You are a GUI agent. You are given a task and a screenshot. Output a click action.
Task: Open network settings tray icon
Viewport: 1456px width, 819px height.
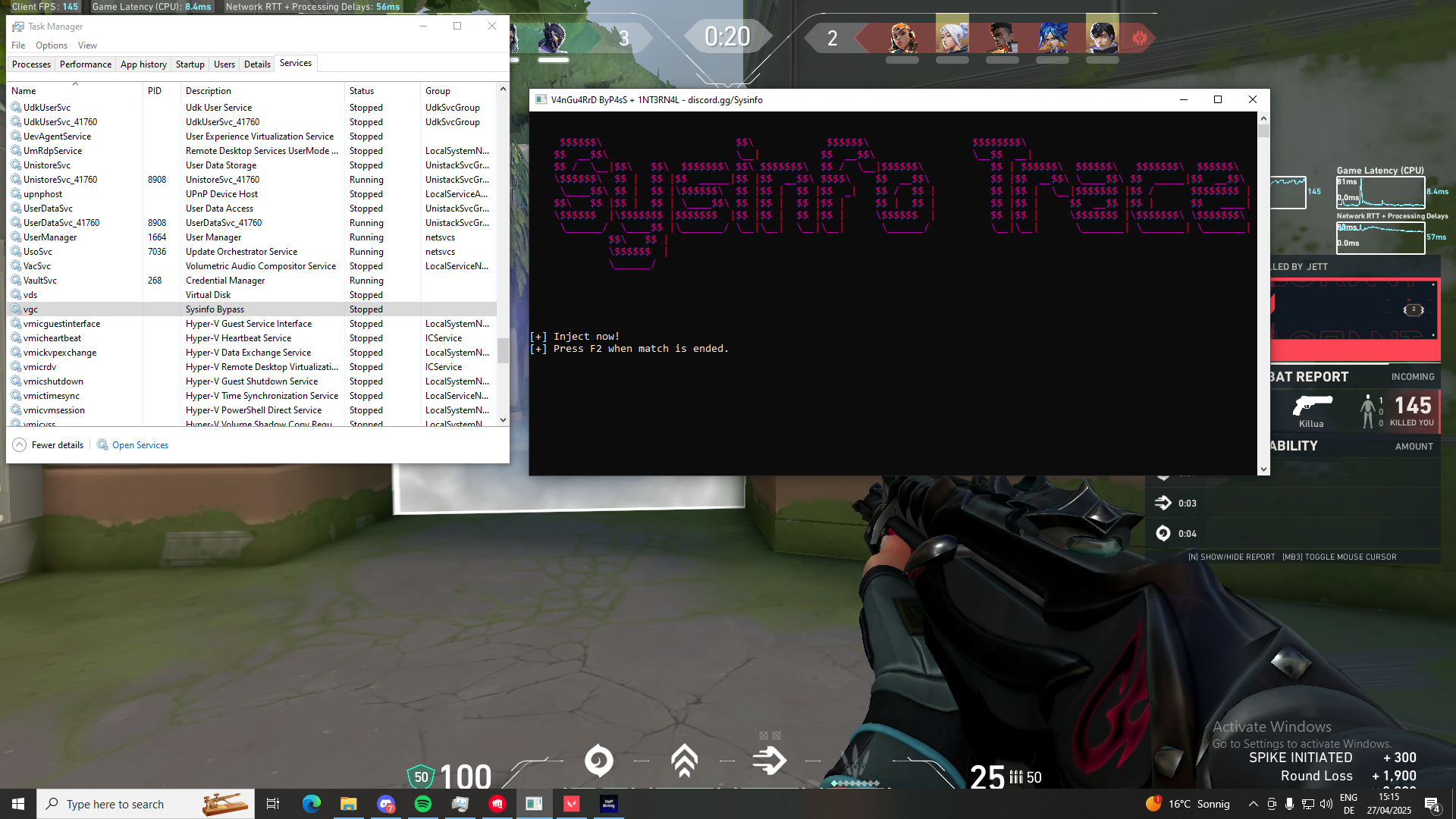coord(1308,804)
